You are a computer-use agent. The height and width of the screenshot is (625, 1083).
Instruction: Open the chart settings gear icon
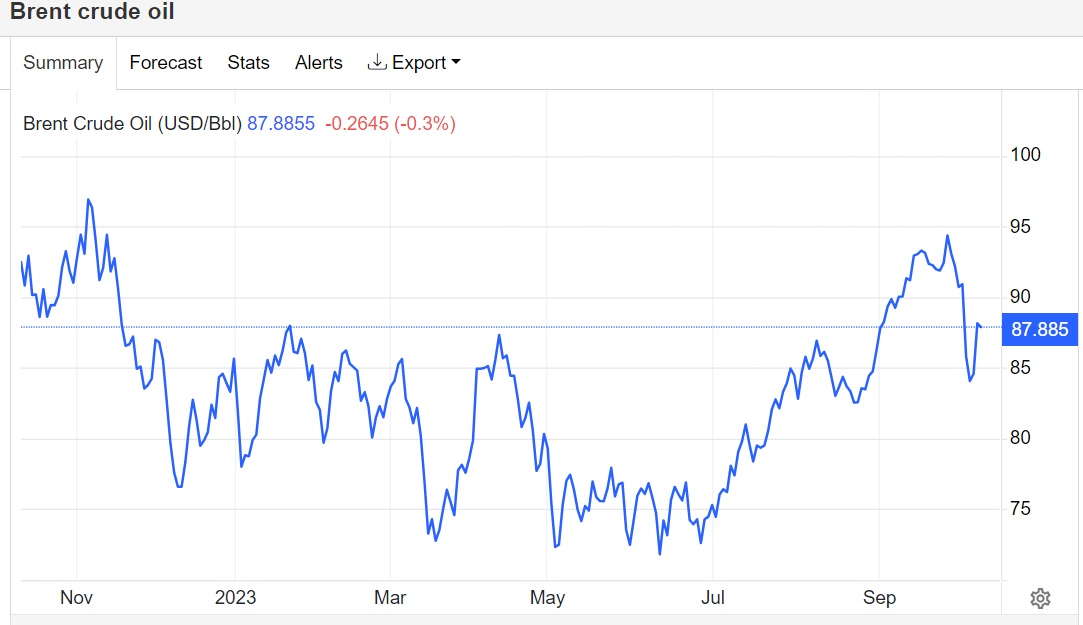pos(1040,598)
